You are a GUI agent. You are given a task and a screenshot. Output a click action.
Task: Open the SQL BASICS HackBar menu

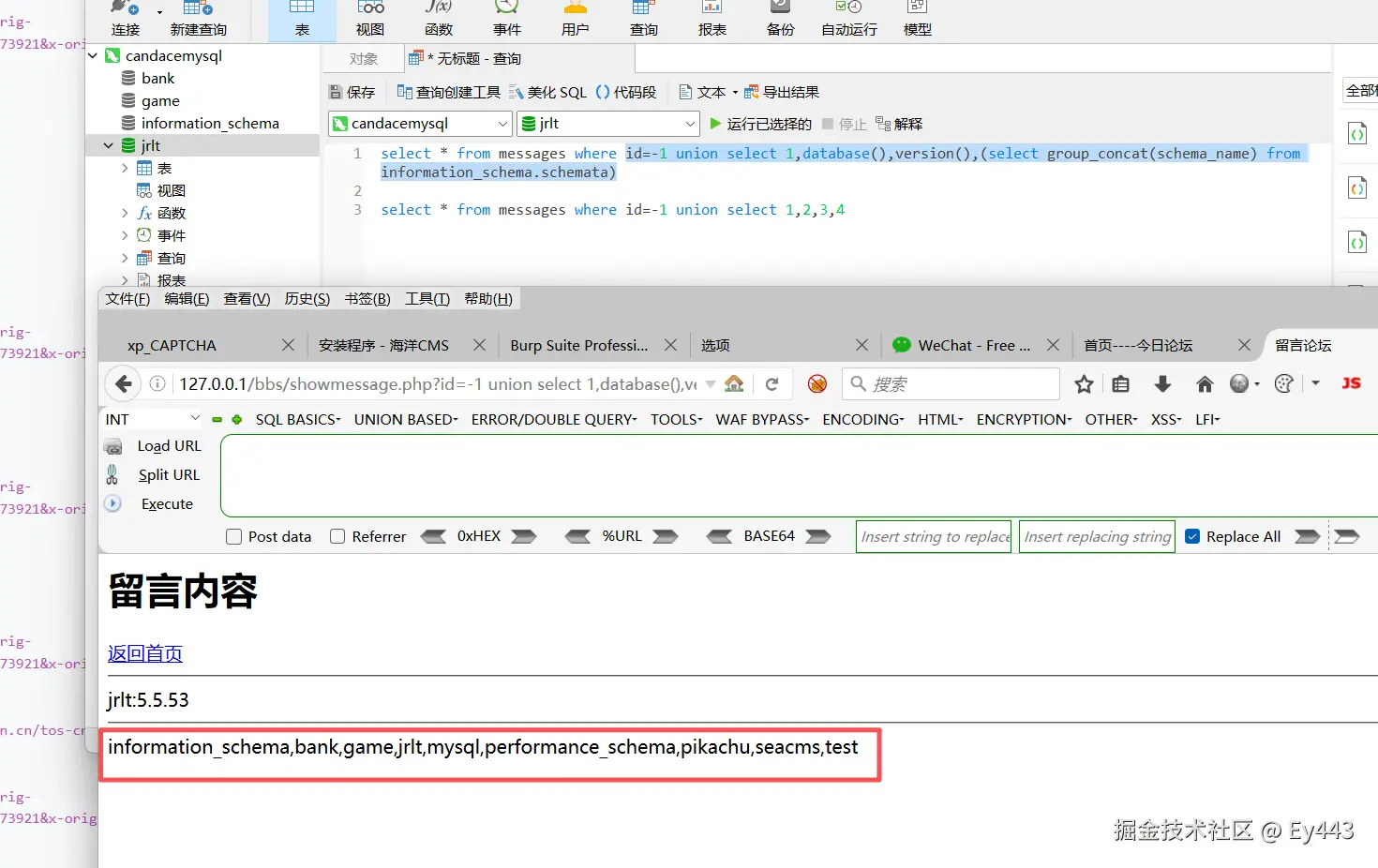click(x=298, y=420)
